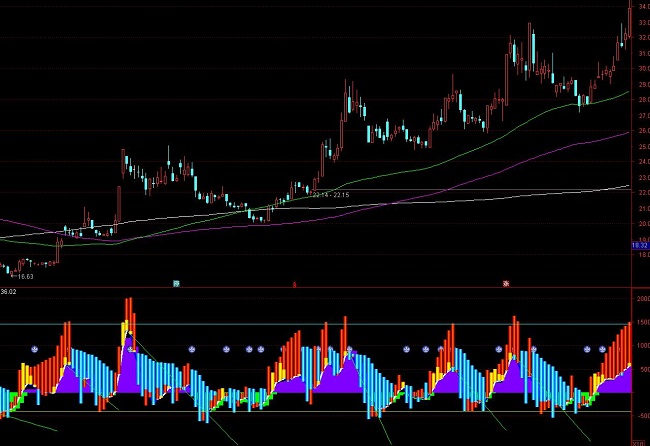Click the small red marker at center of time axis
Screen dimensions: 650x446
point(294,284)
